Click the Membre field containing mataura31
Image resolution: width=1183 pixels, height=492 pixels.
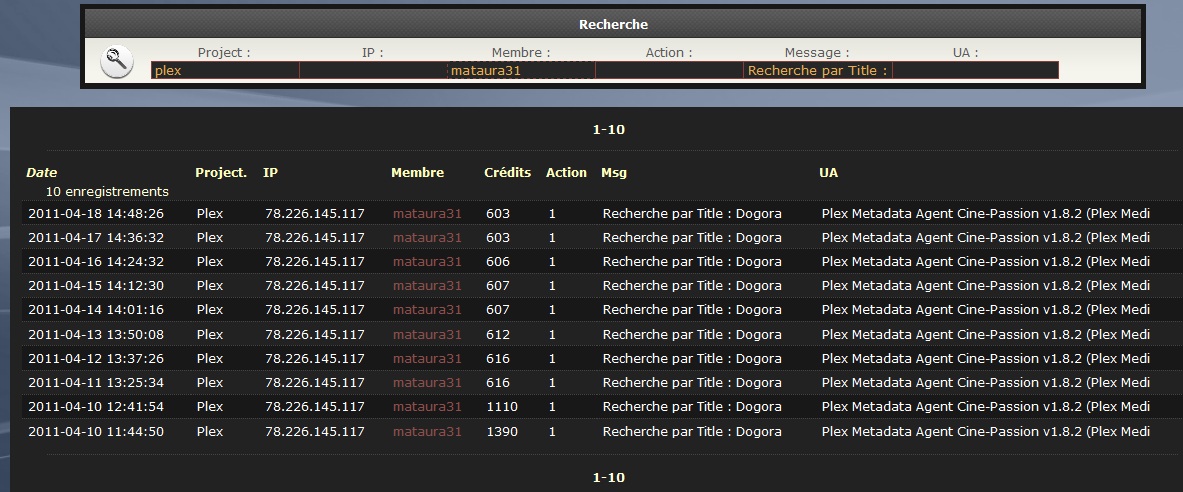point(521,70)
